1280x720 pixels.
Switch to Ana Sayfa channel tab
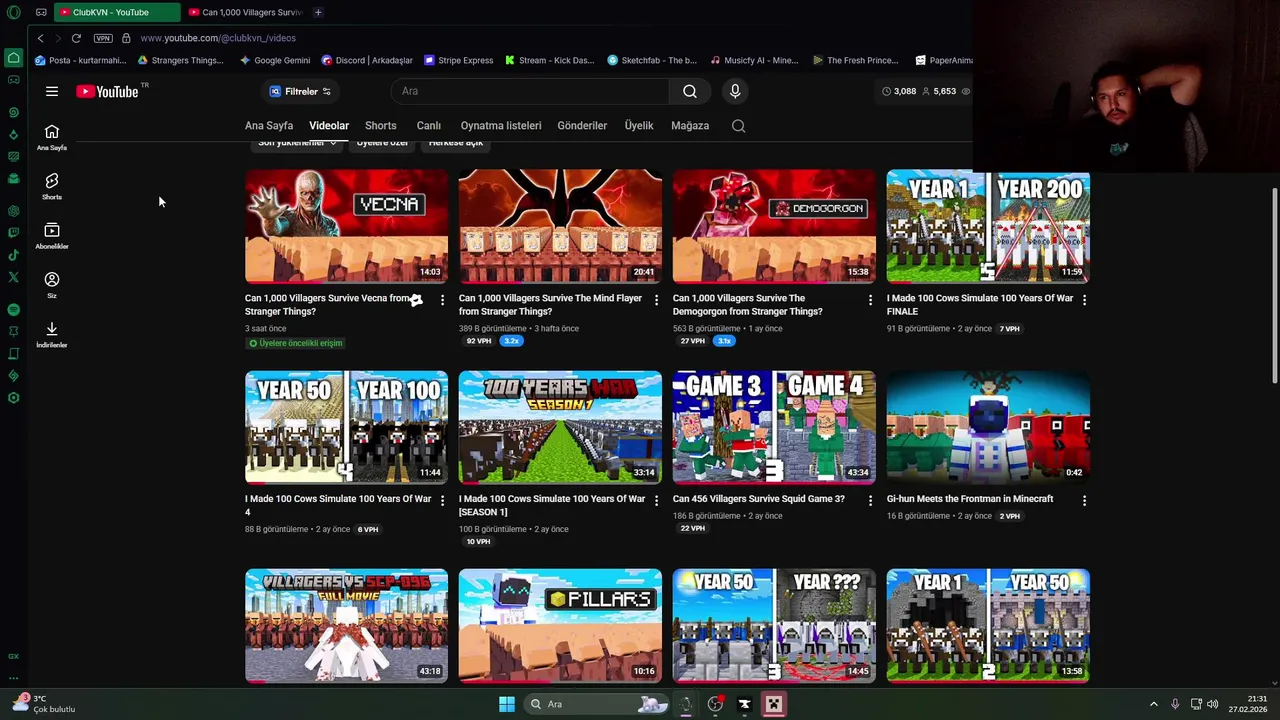(x=269, y=126)
